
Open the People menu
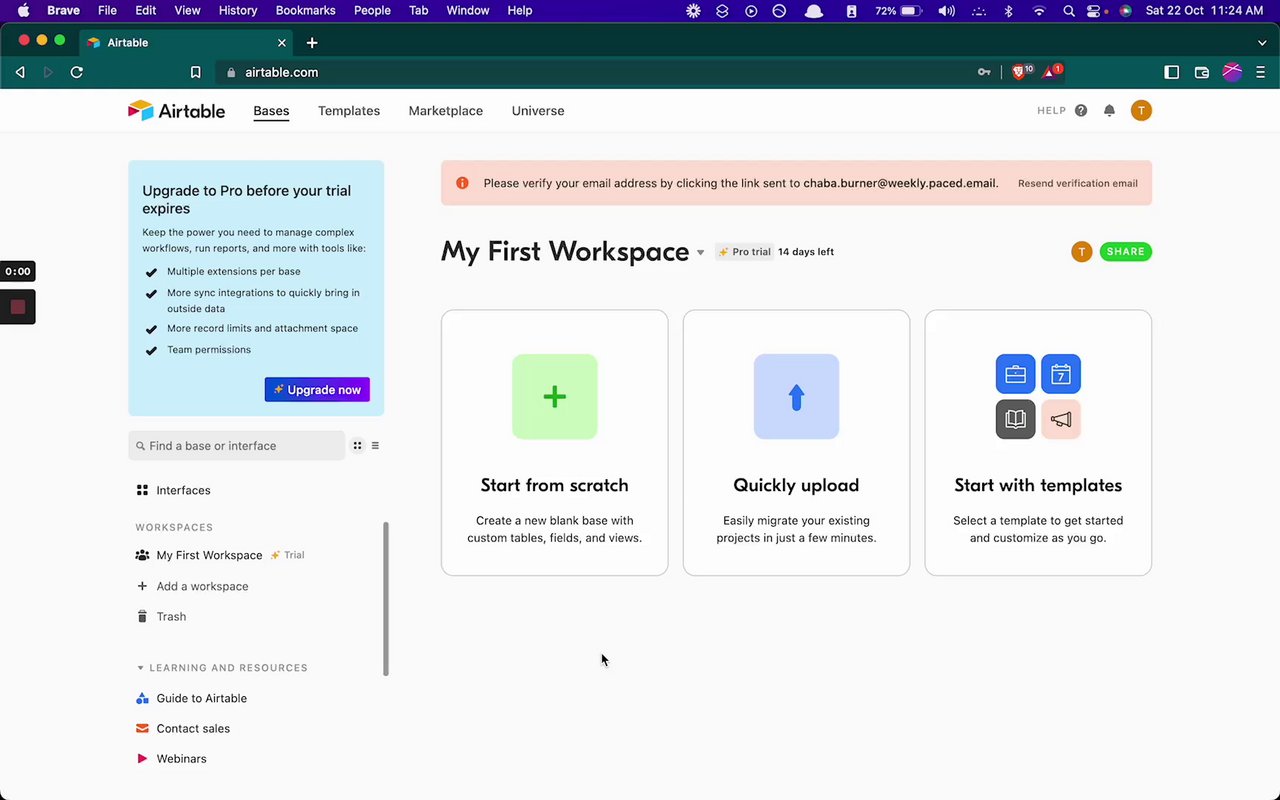coord(372,11)
